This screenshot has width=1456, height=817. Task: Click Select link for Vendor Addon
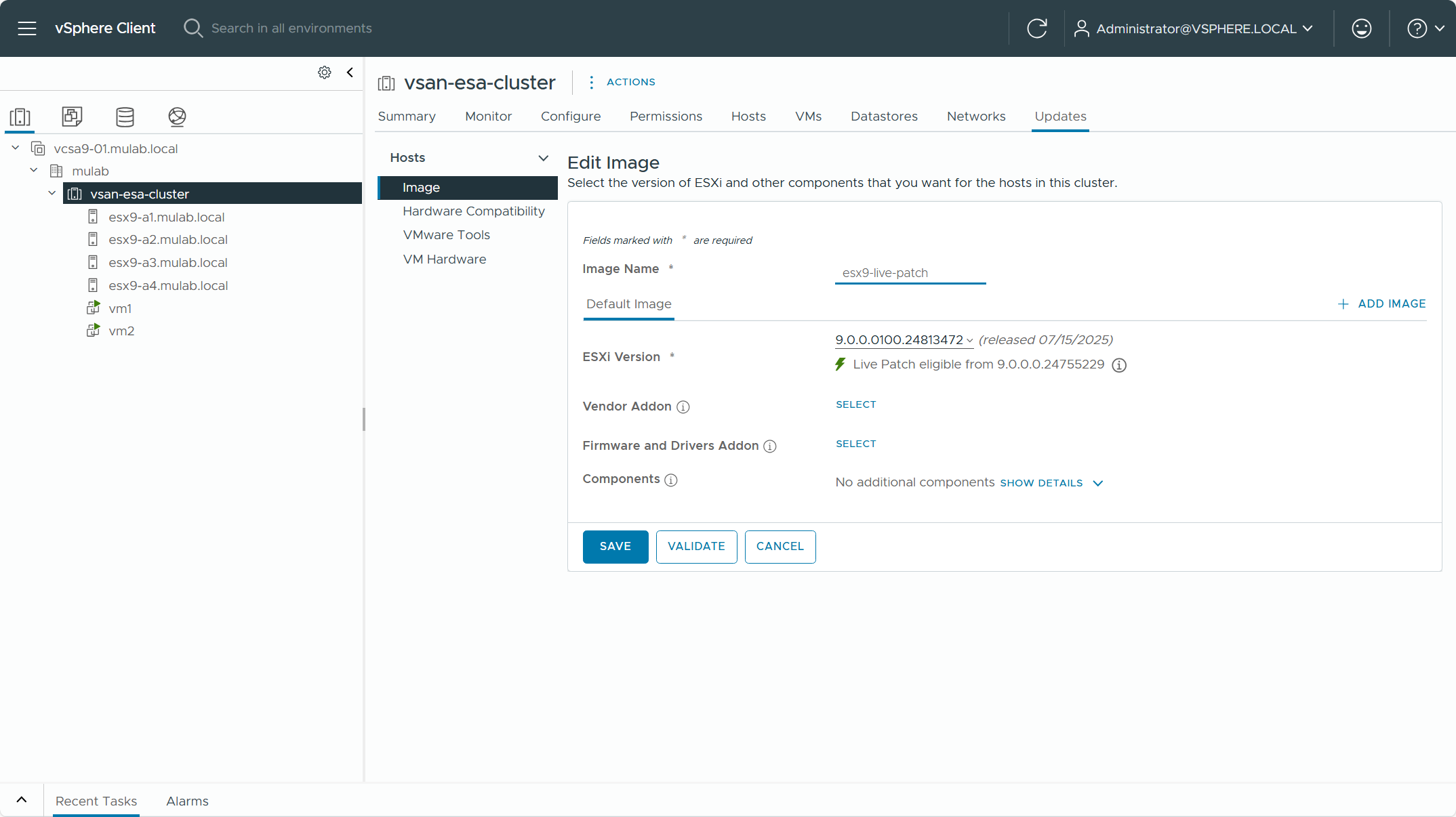(855, 404)
